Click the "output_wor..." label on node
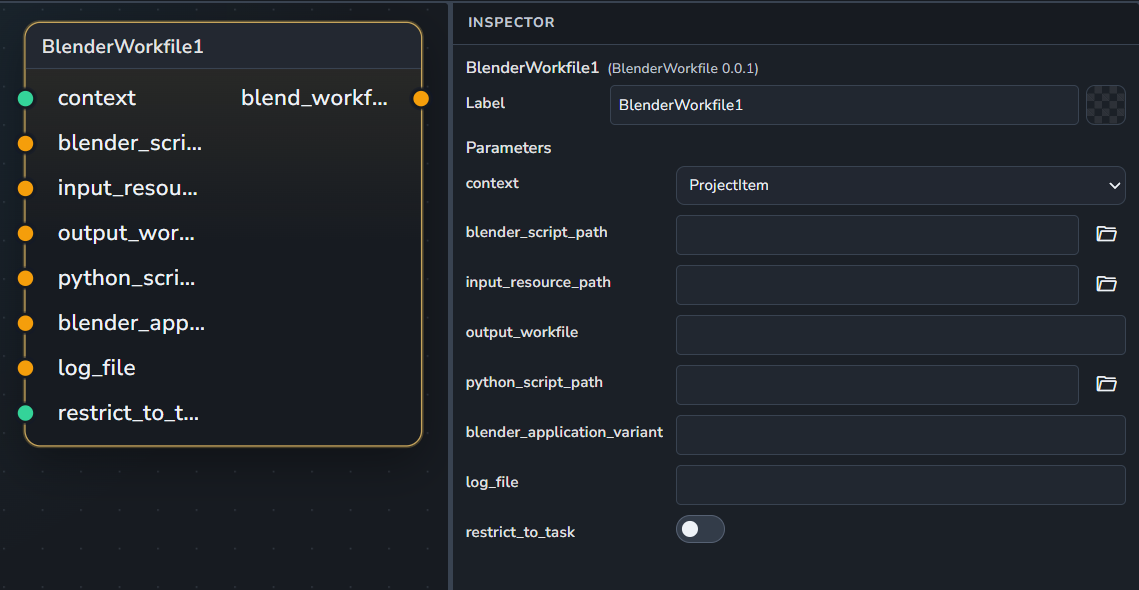1139x590 pixels. (x=126, y=233)
